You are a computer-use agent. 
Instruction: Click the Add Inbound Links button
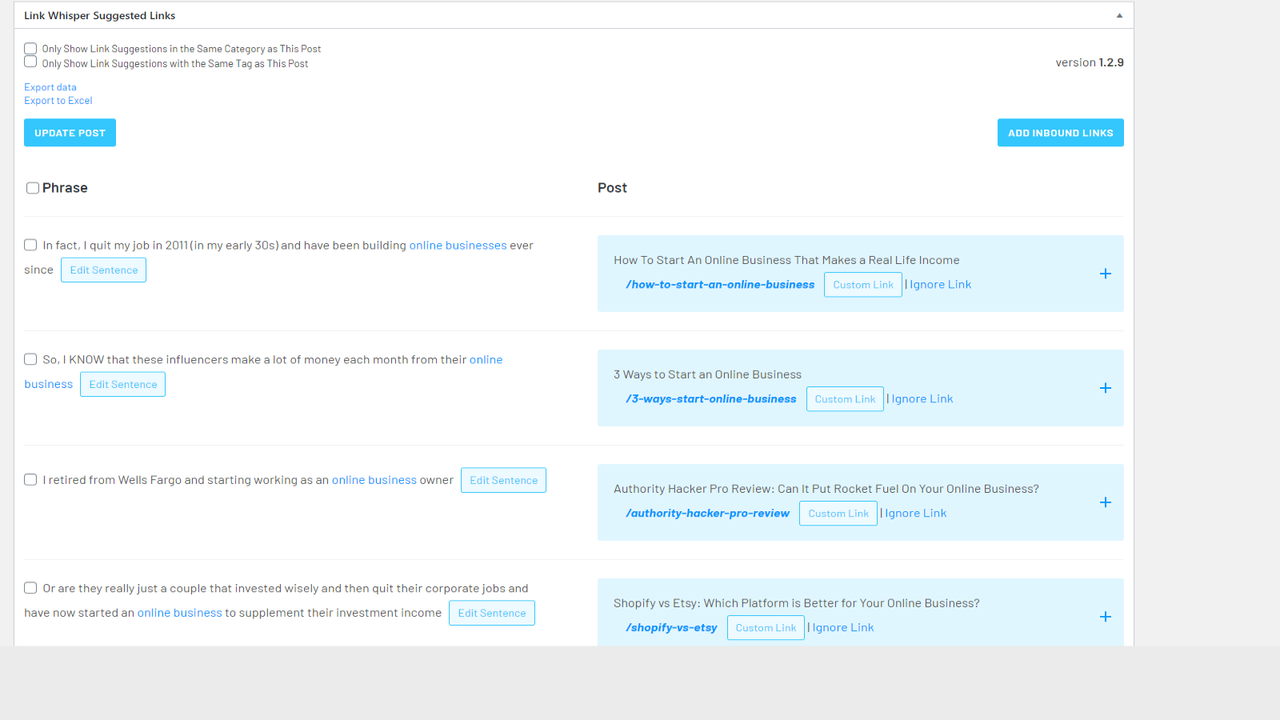tap(1060, 132)
